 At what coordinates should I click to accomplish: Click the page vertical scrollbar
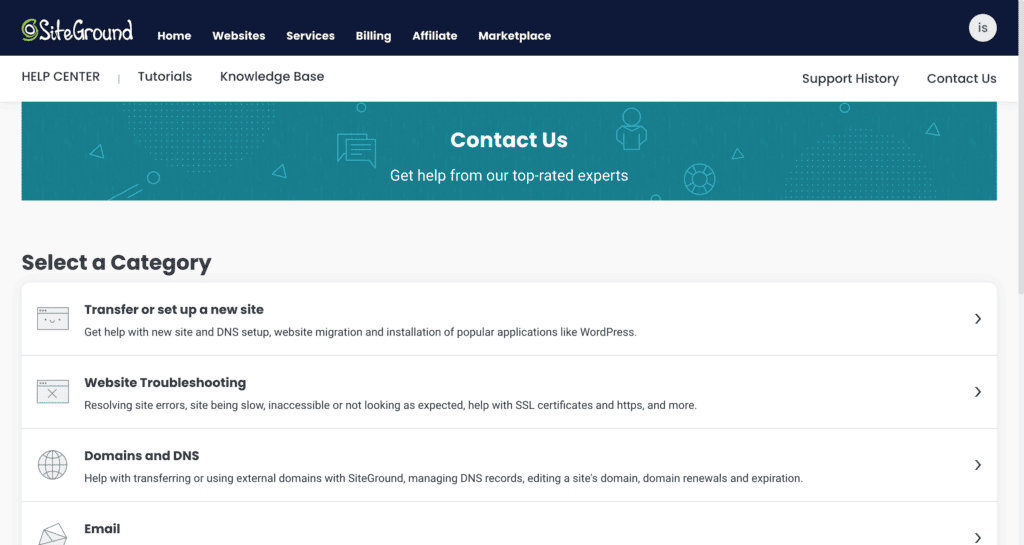click(1020, 147)
